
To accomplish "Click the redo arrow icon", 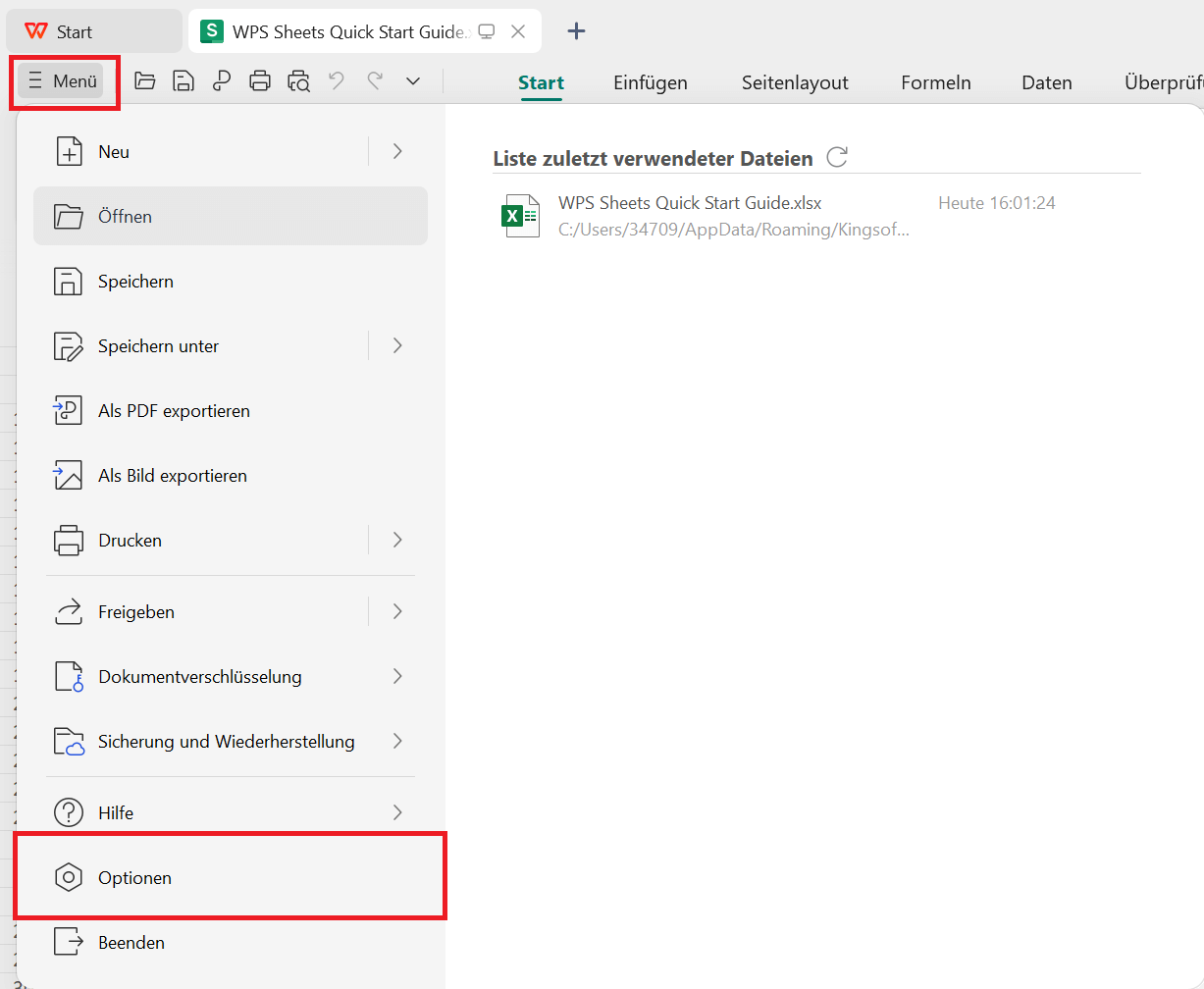I will (x=375, y=81).
